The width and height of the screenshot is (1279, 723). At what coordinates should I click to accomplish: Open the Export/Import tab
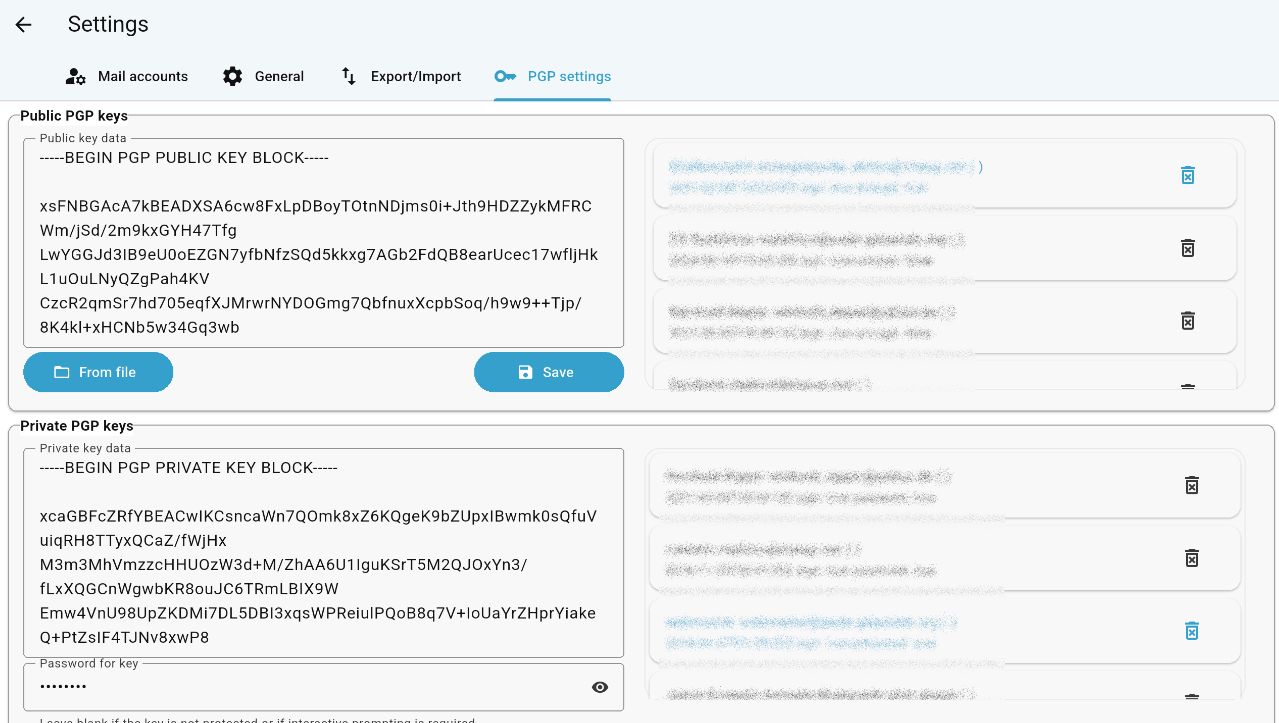point(401,76)
